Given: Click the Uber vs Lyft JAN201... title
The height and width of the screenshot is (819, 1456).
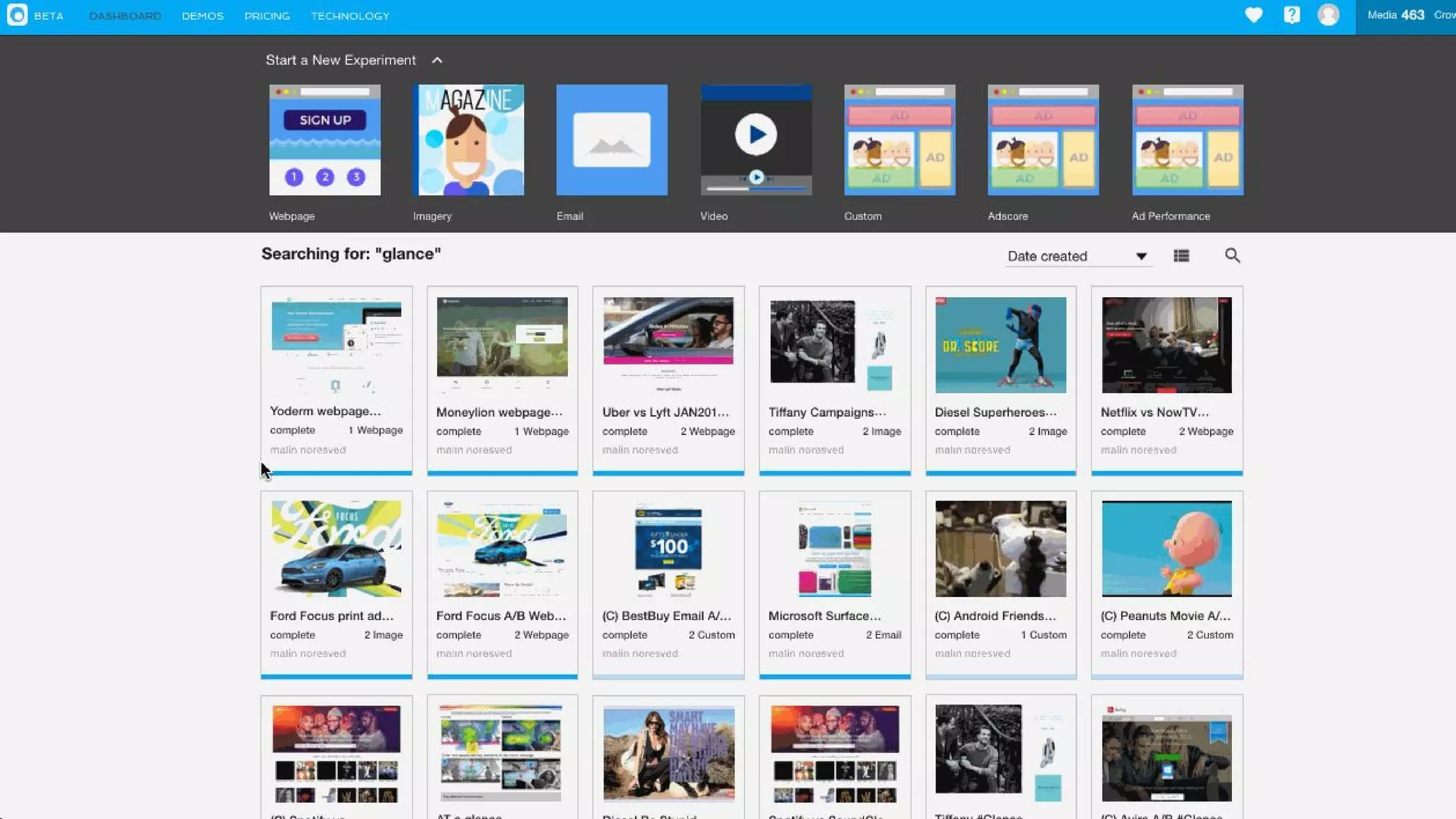Looking at the screenshot, I should coord(665,412).
